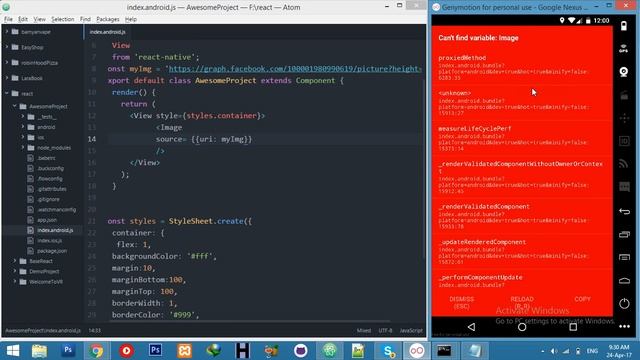
Task: Click the Genymotion recent apps side icon
Action: pos(624,234)
